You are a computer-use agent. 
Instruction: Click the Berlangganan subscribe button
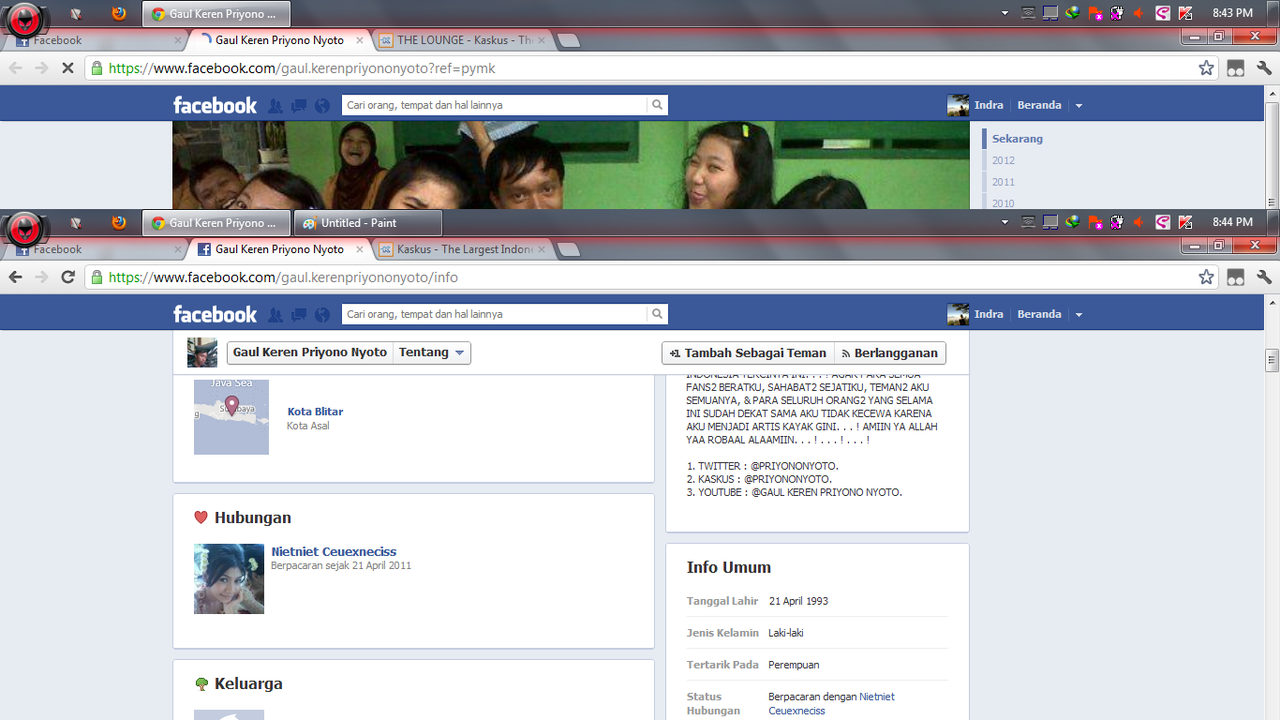889,353
